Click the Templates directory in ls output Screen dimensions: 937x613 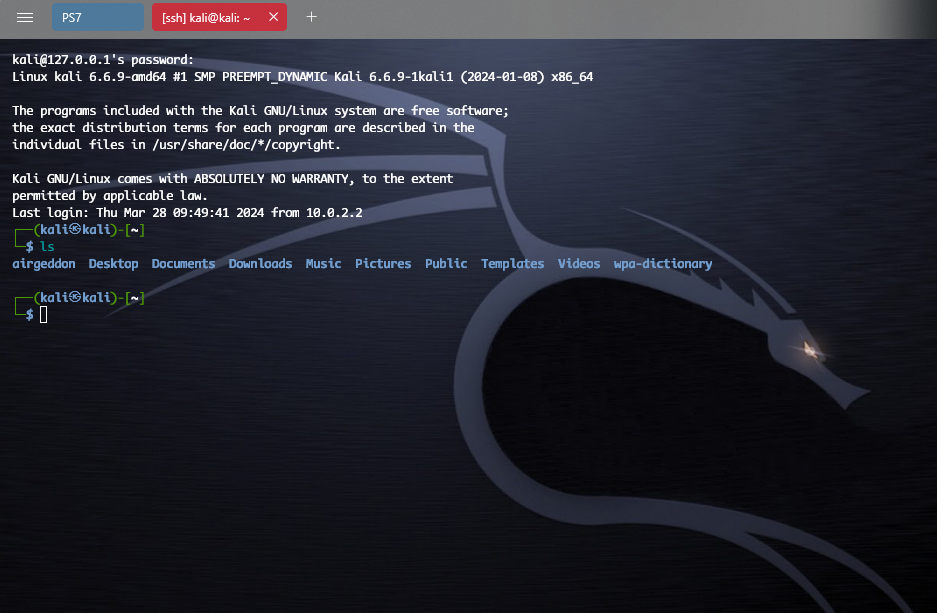(513, 263)
